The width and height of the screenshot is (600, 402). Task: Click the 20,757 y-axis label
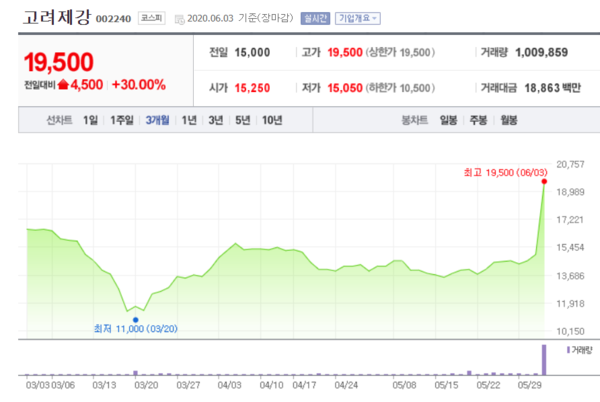point(570,164)
